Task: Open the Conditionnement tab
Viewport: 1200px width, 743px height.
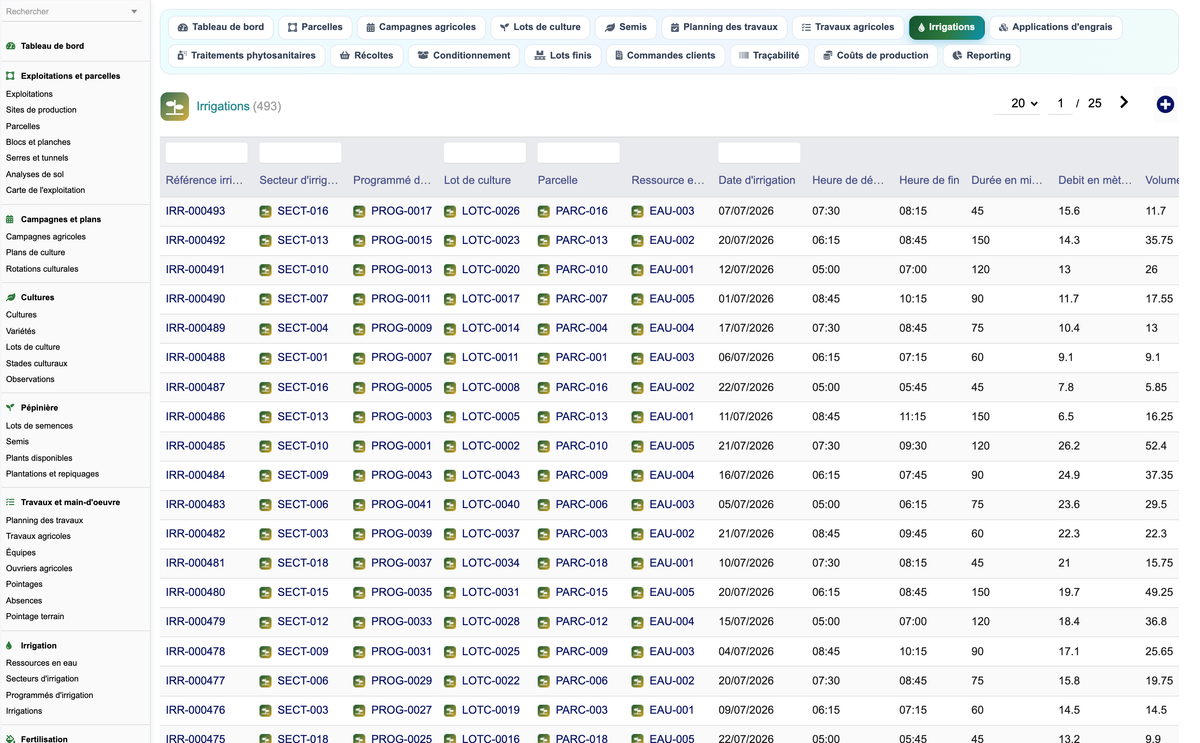Action: [x=464, y=55]
